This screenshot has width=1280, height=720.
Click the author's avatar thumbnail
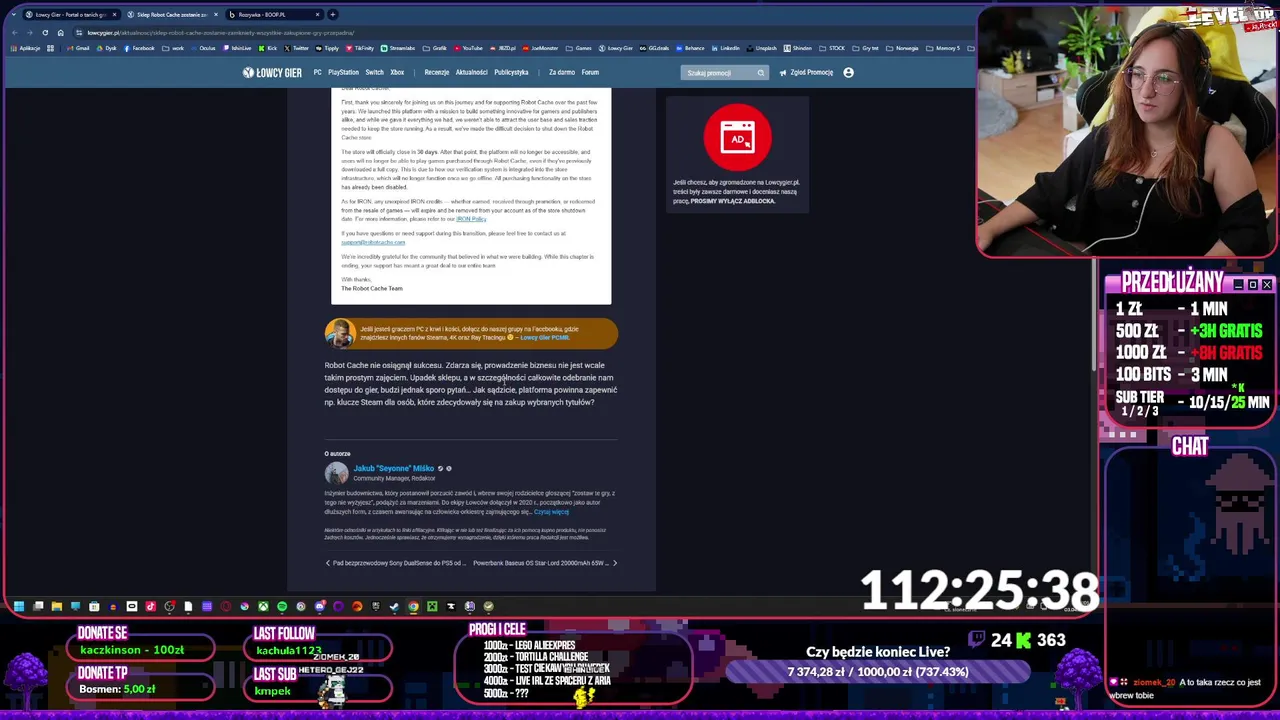[x=336, y=473]
